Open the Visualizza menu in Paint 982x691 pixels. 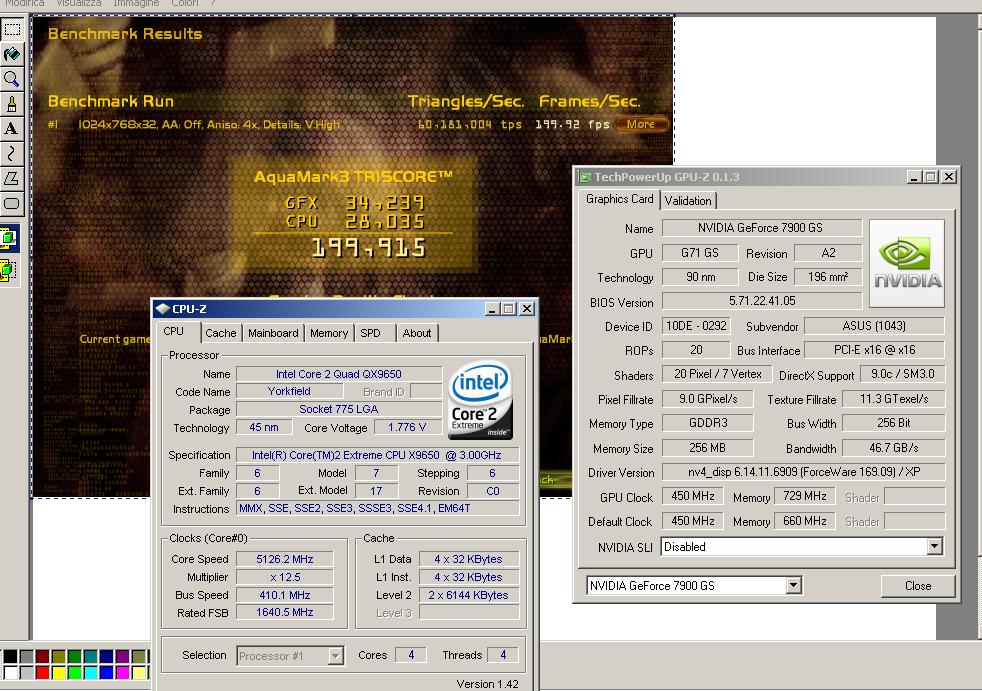point(79,4)
